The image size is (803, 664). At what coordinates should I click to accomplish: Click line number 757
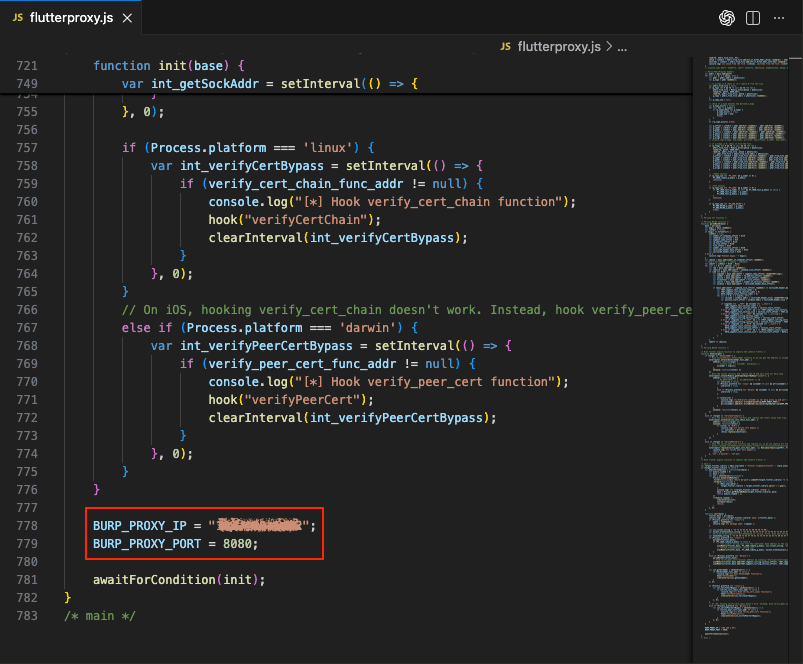(27, 148)
